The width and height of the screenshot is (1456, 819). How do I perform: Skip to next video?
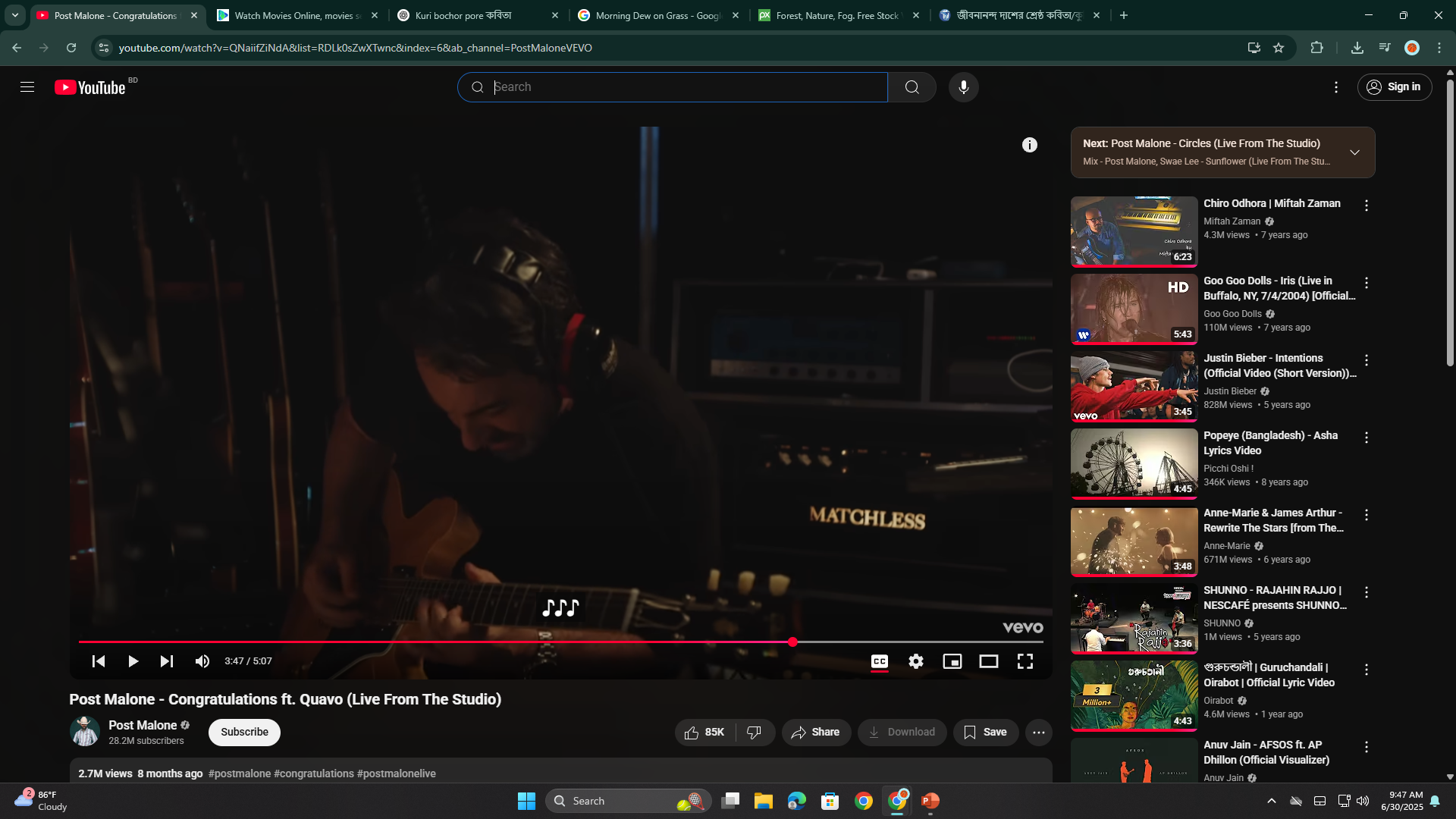(x=167, y=661)
